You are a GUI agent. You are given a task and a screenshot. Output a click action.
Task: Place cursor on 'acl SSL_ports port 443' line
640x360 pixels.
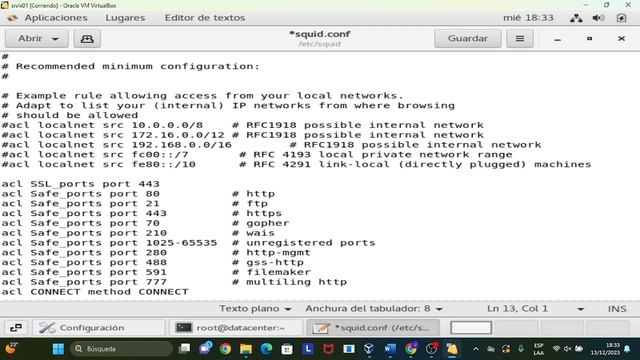pos(81,184)
